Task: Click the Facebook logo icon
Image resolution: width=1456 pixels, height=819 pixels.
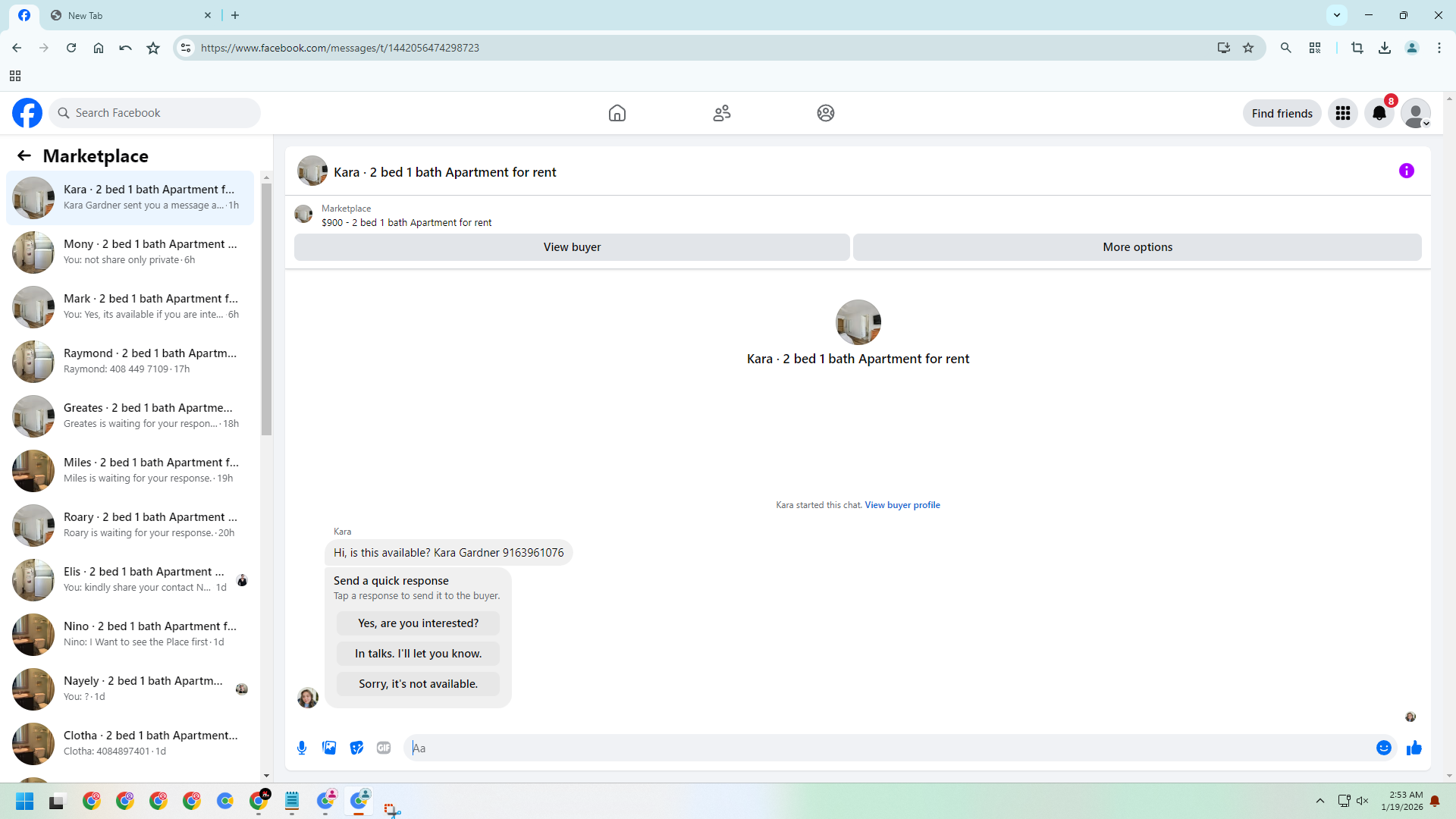Action: point(27,113)
